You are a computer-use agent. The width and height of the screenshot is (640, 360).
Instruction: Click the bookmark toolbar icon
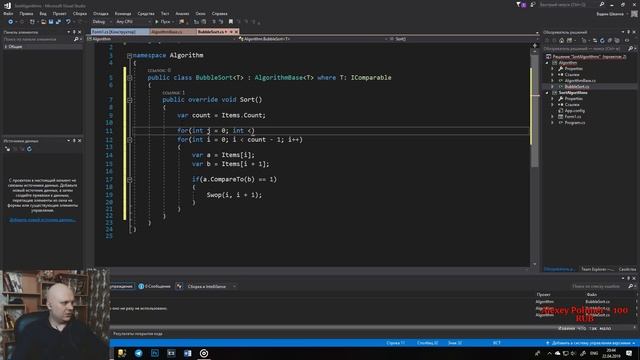(x=231, y=22)
